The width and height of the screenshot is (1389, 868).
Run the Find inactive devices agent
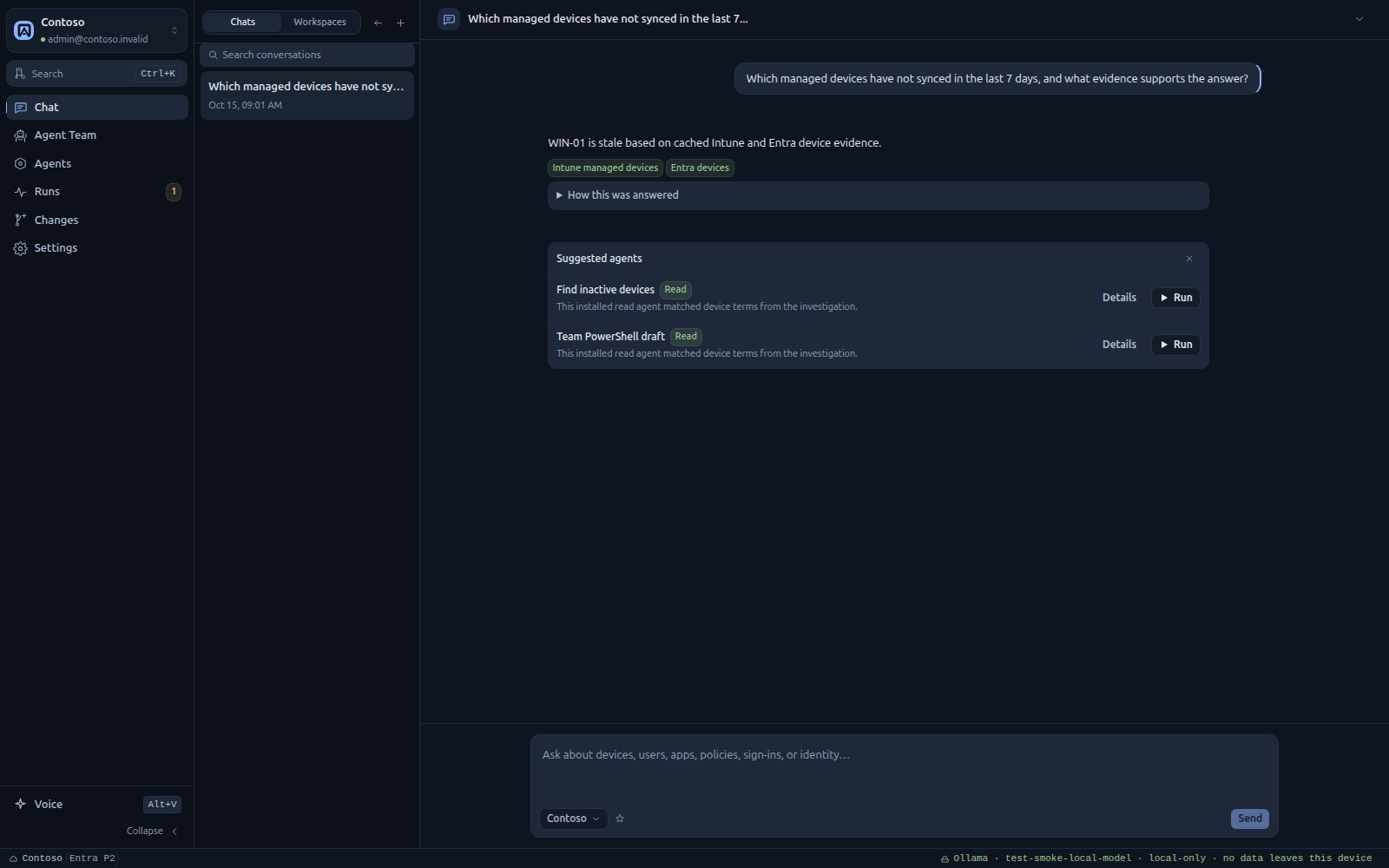(x=1175, y=298)
